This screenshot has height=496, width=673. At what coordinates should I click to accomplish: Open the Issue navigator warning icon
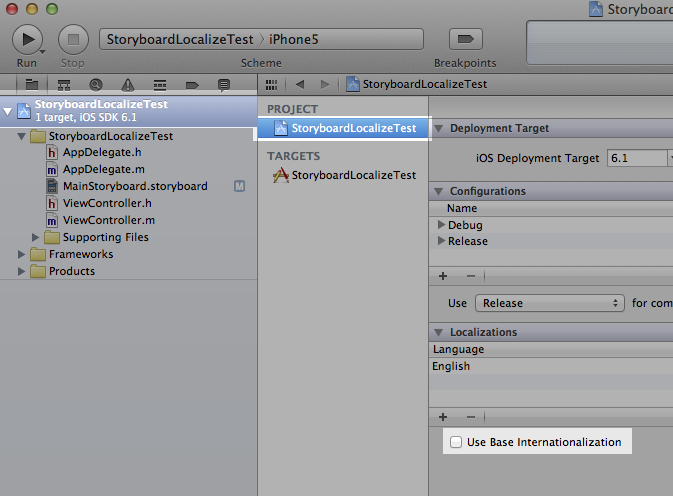pos(127,85)
